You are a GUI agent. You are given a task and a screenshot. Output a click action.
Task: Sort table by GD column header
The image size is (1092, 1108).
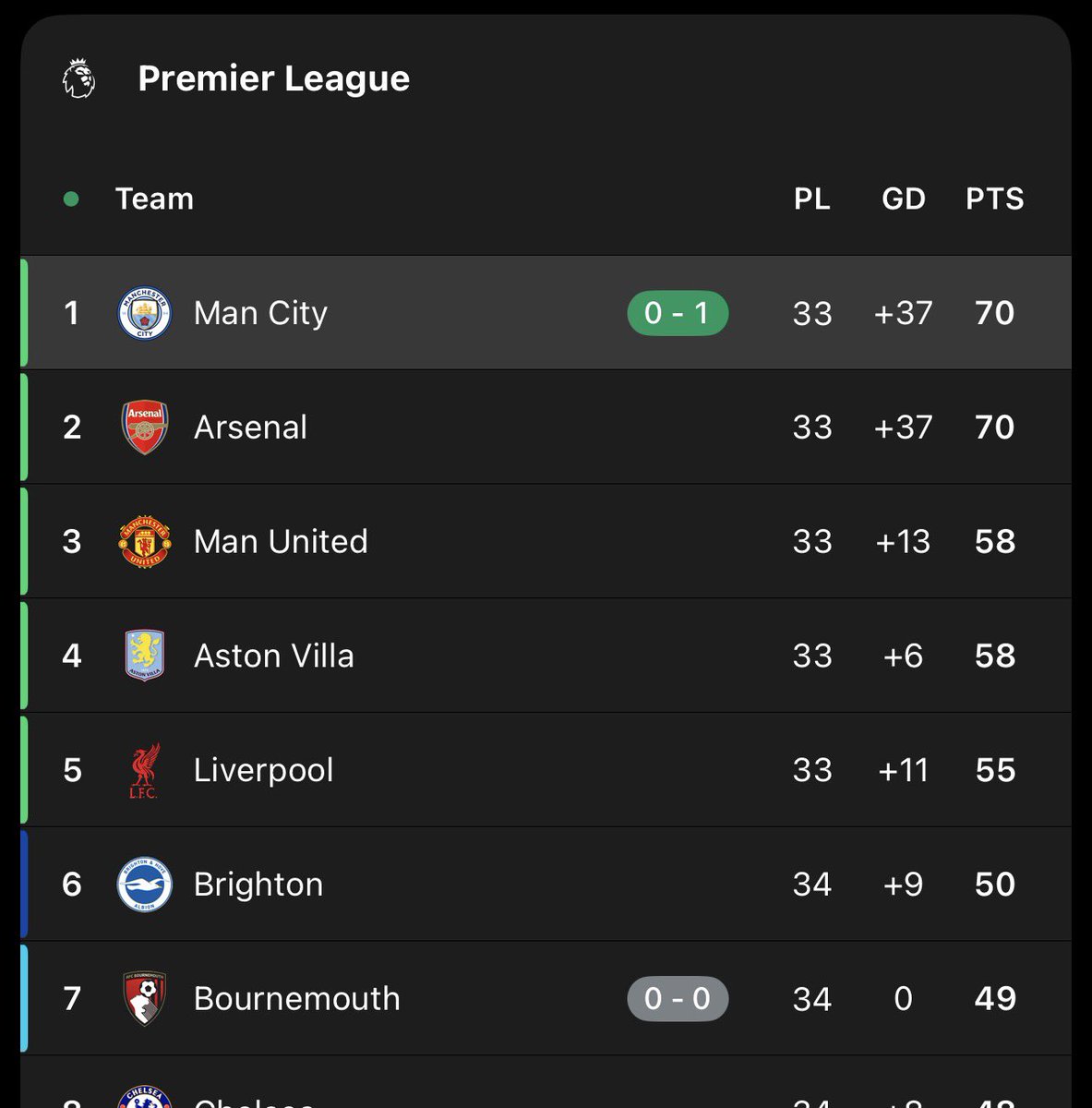903,199
